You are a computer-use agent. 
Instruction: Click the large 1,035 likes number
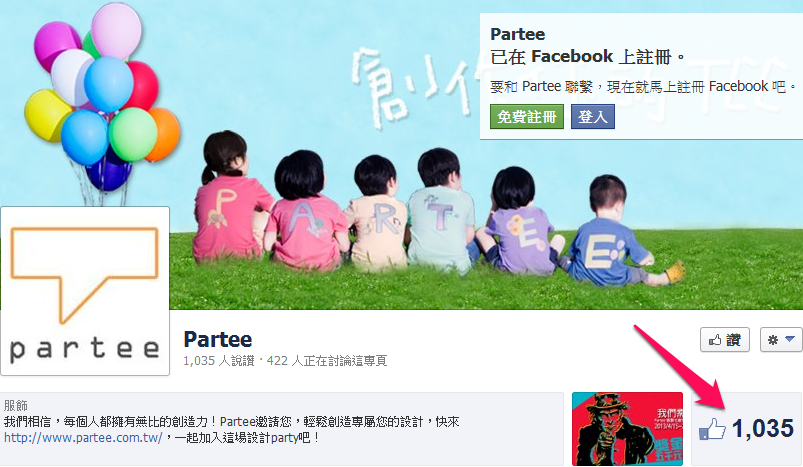(763, 429)
